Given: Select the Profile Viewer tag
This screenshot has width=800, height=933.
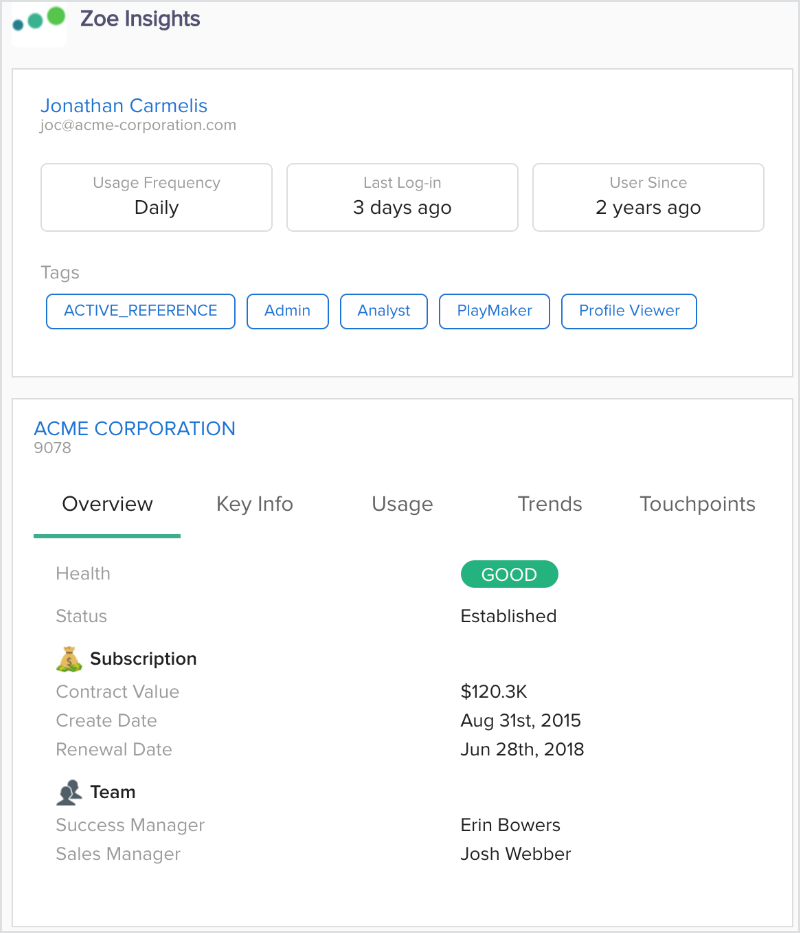Looking at the screenshot, I should pos(629,311).
